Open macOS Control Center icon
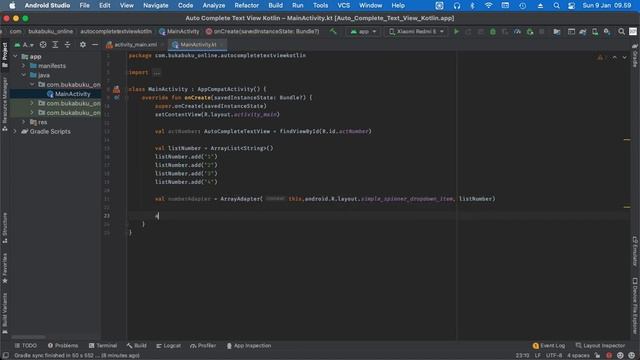The width and height of the screenshot is (640, 360). (571, 6)
